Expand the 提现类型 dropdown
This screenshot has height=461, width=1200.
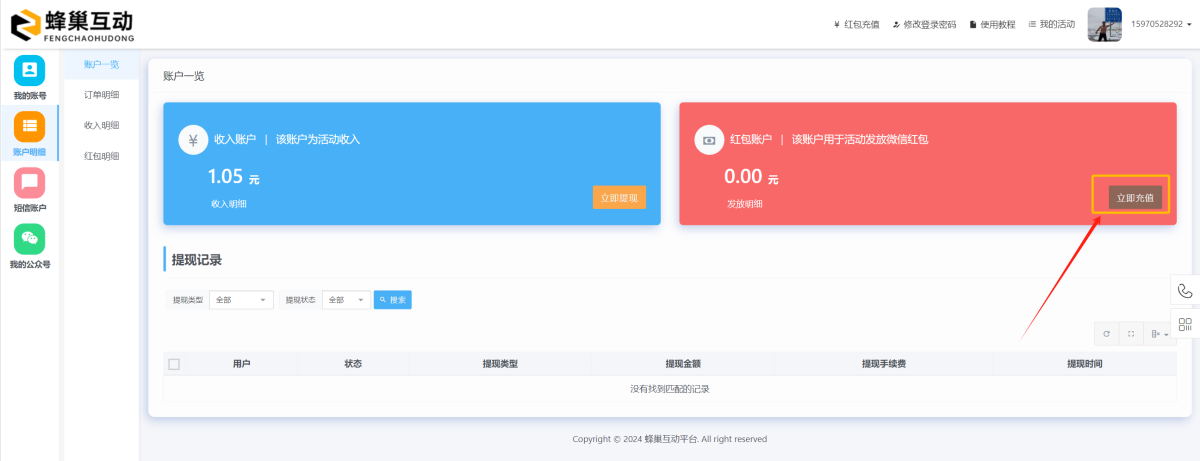[x=240, y=300]
